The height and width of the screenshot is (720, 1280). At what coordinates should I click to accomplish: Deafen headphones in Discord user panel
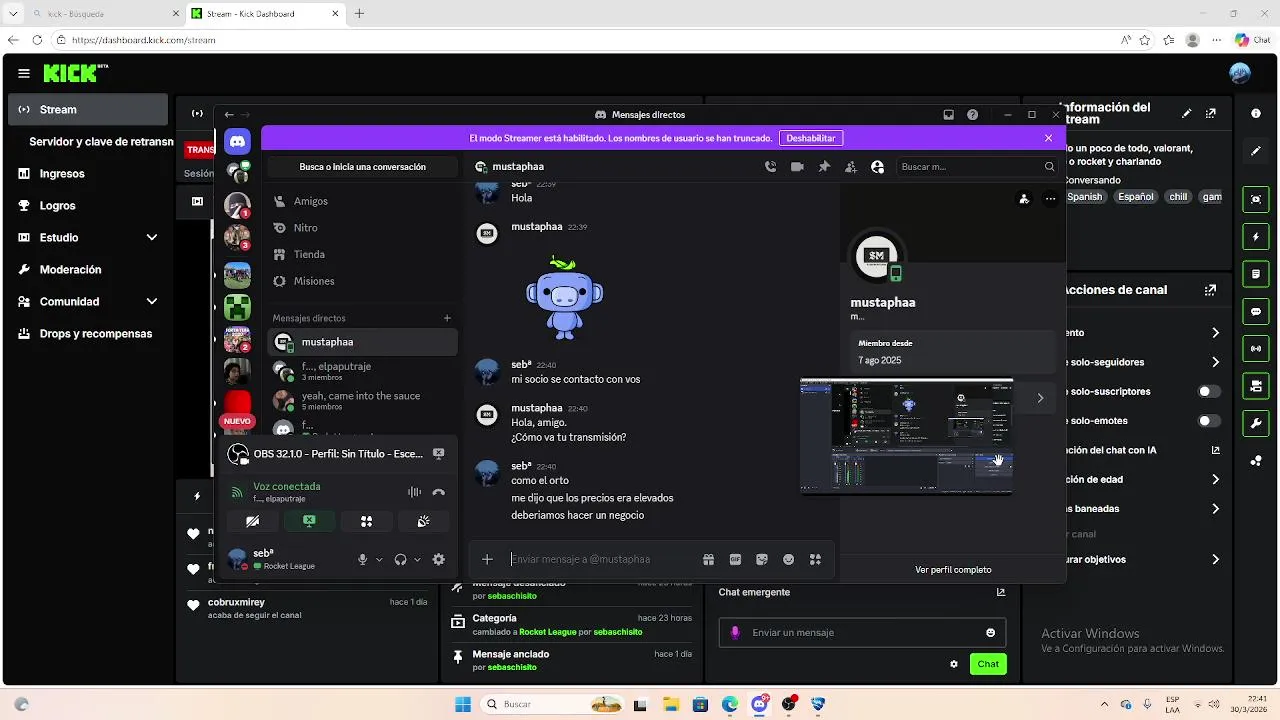tap(400, 560)
